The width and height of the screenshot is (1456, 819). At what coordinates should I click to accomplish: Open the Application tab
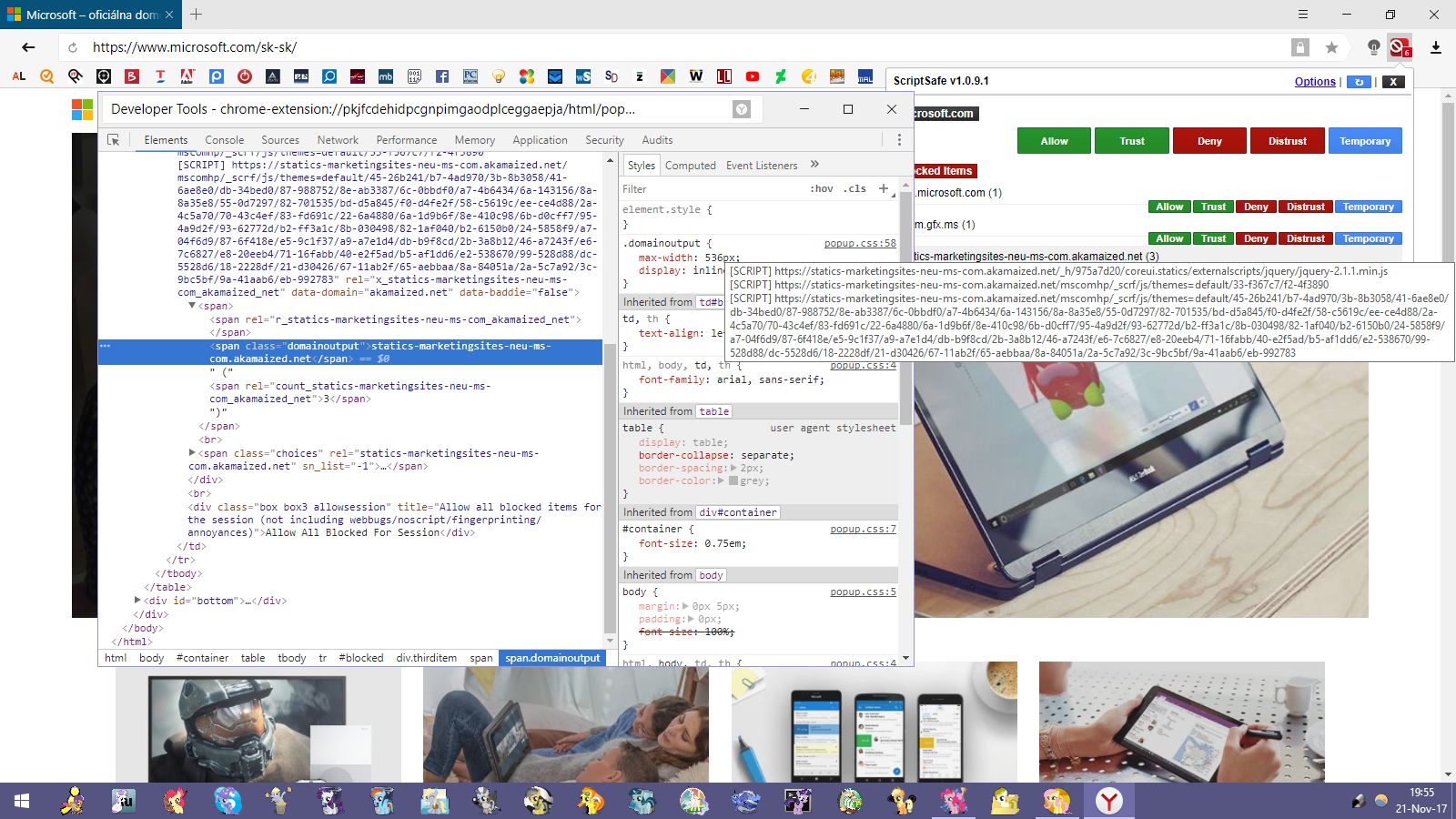[x=540, y=140]
